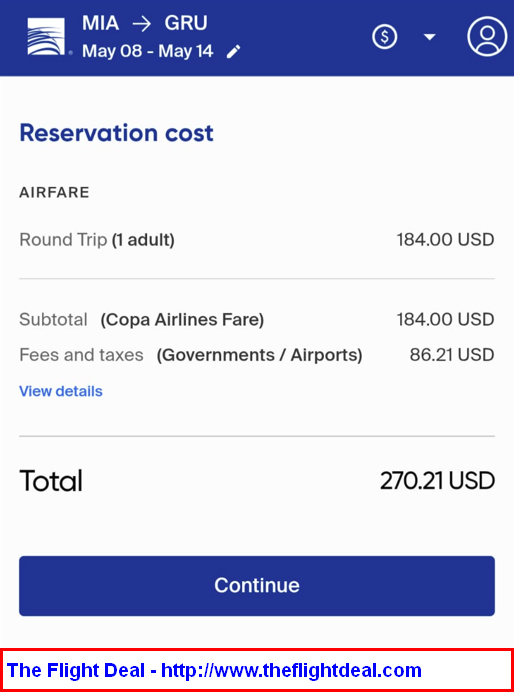Click the Total label
Viewport: 514px width, 692px height.
pyautogui.click(x=51, y=481)
